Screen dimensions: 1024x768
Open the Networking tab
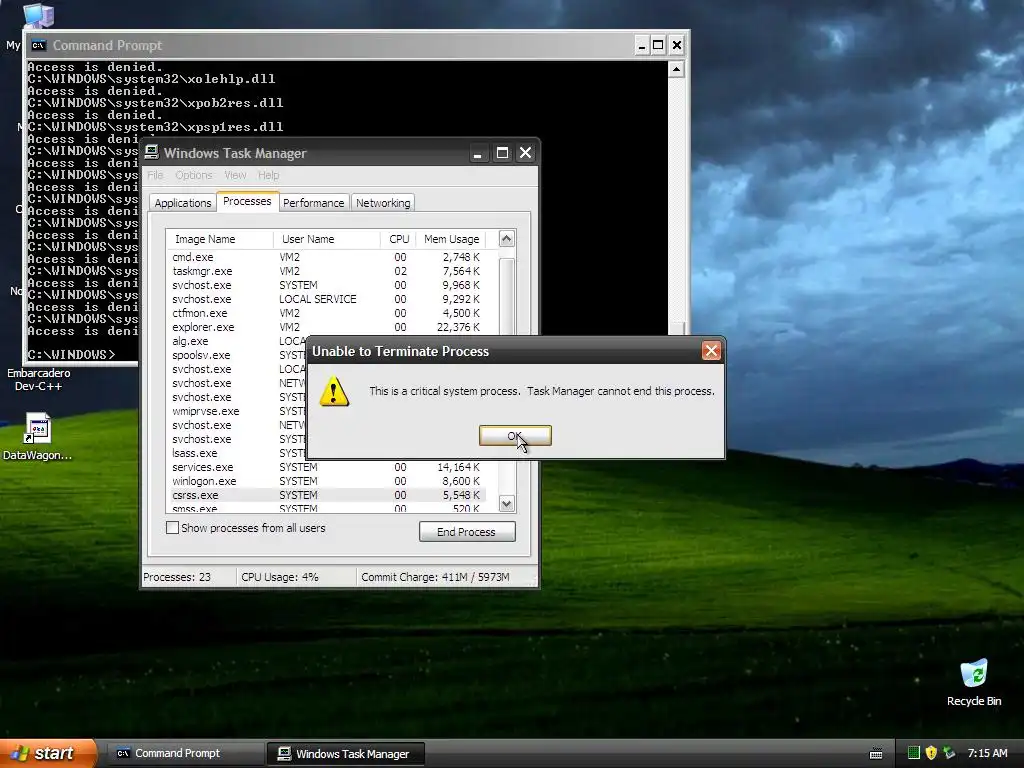[x=383, y=202]
